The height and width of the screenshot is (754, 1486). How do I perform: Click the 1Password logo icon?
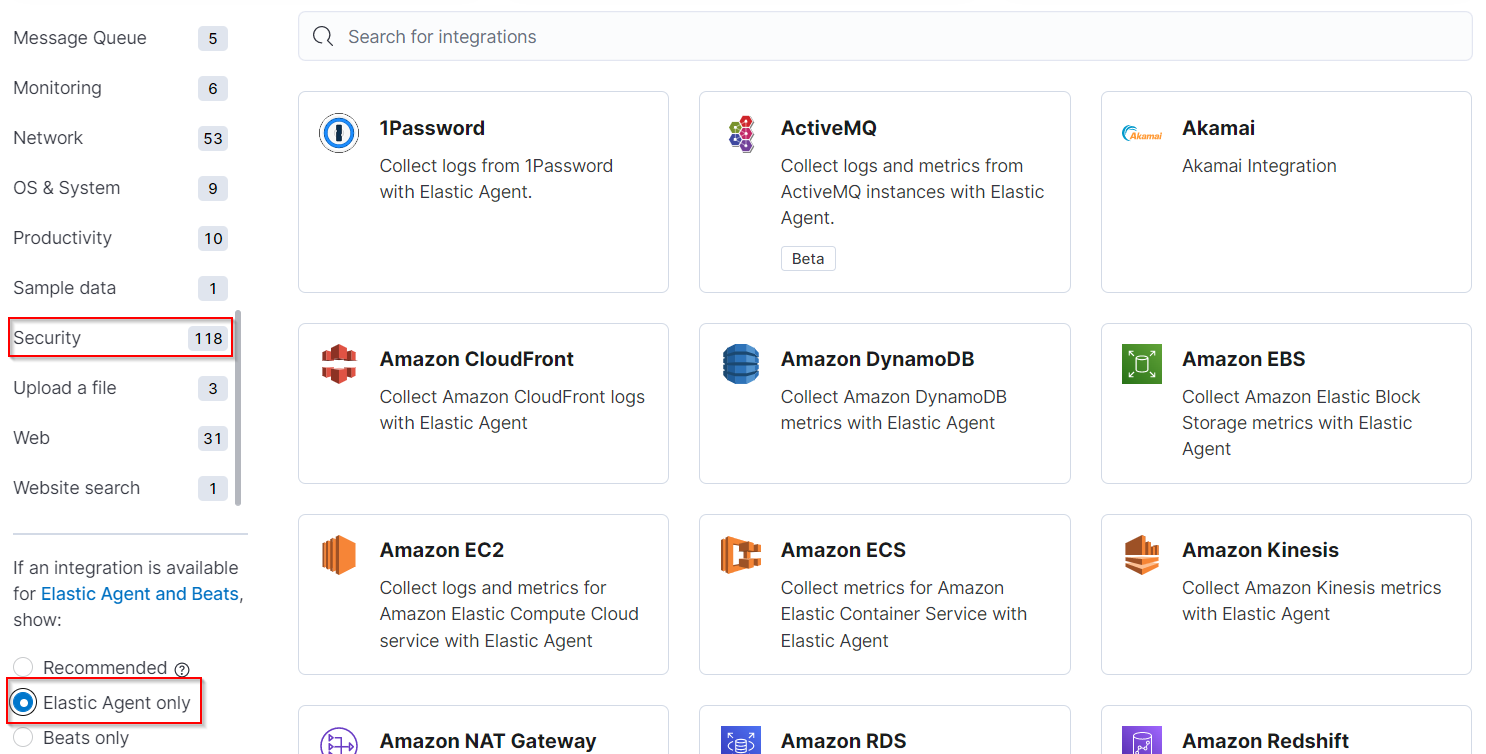coord(339,132)
